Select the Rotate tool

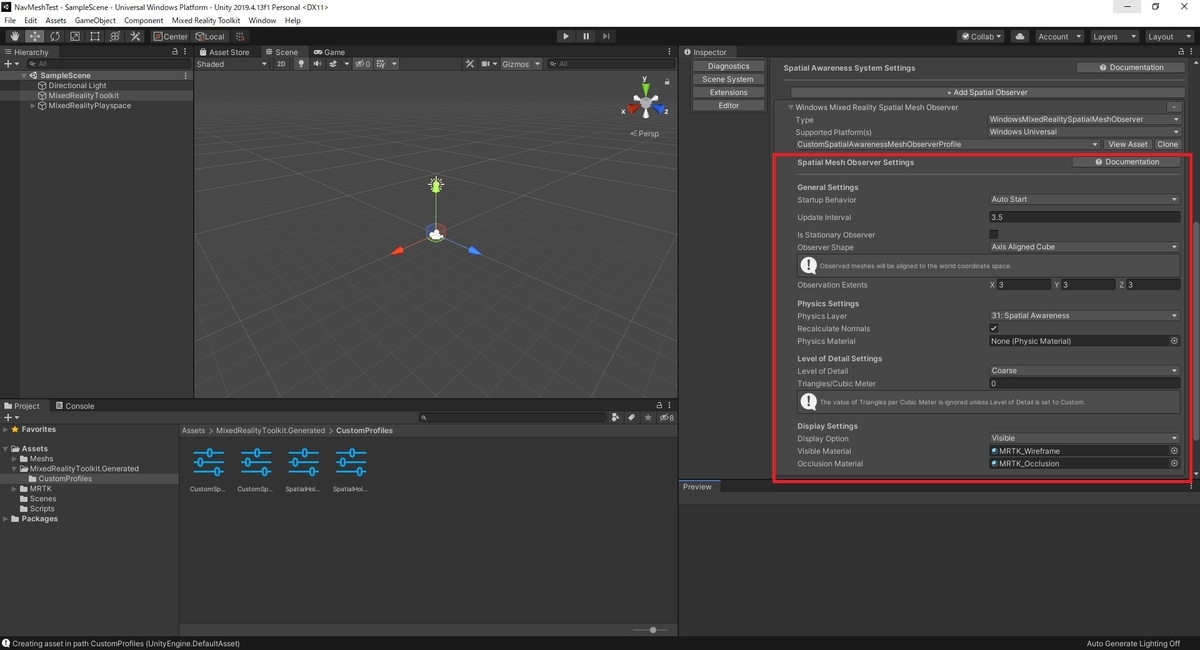(x=54, y=36)
